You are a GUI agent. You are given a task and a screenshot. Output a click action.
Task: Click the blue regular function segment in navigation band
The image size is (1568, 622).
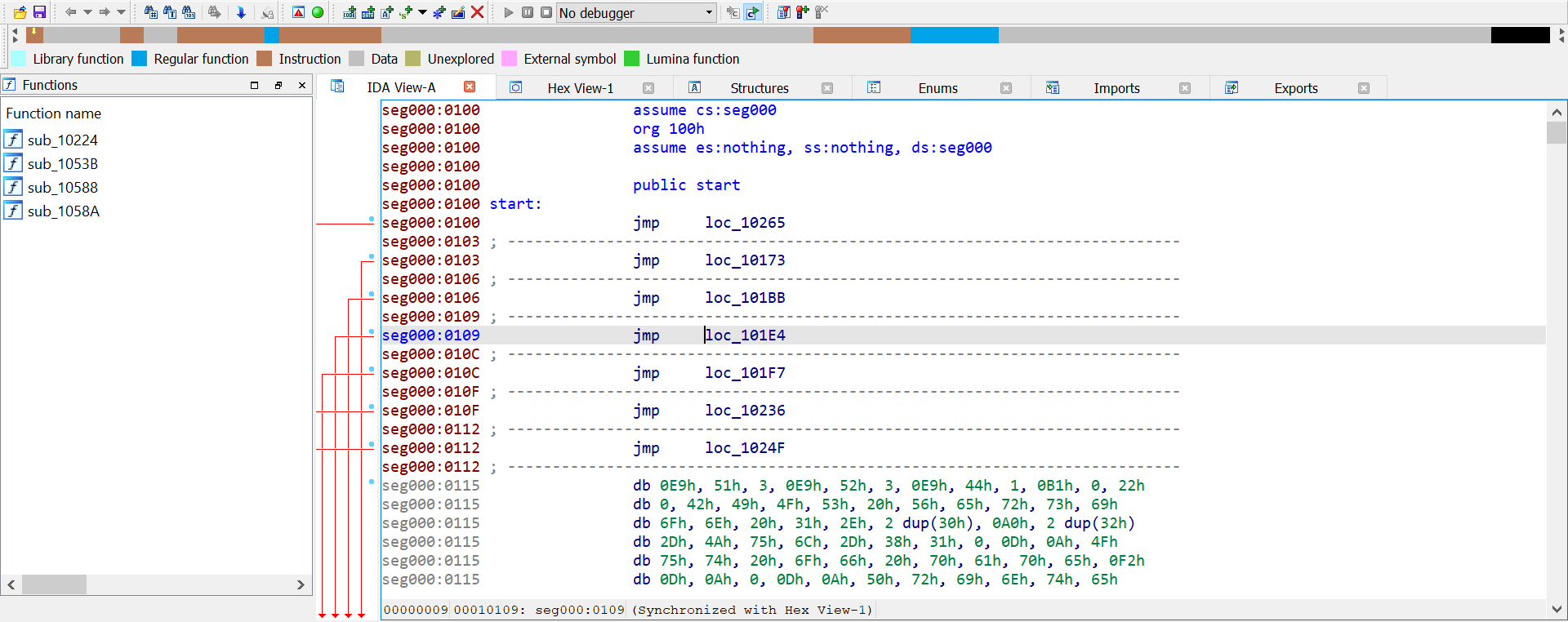(x=954, y=35)
